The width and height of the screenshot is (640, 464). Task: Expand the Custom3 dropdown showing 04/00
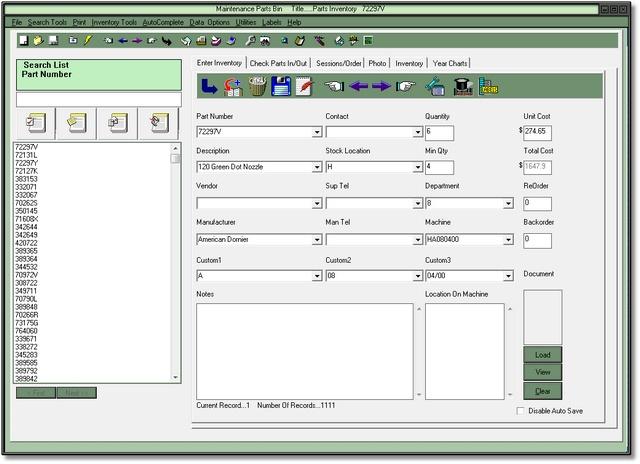pos(508,276)
